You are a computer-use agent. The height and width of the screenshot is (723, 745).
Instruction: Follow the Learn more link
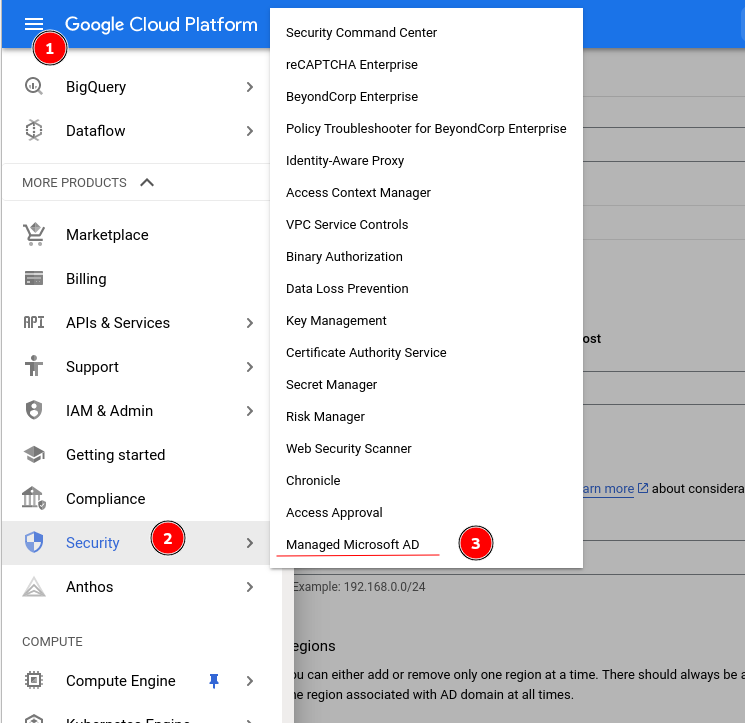tap(609, 488)
